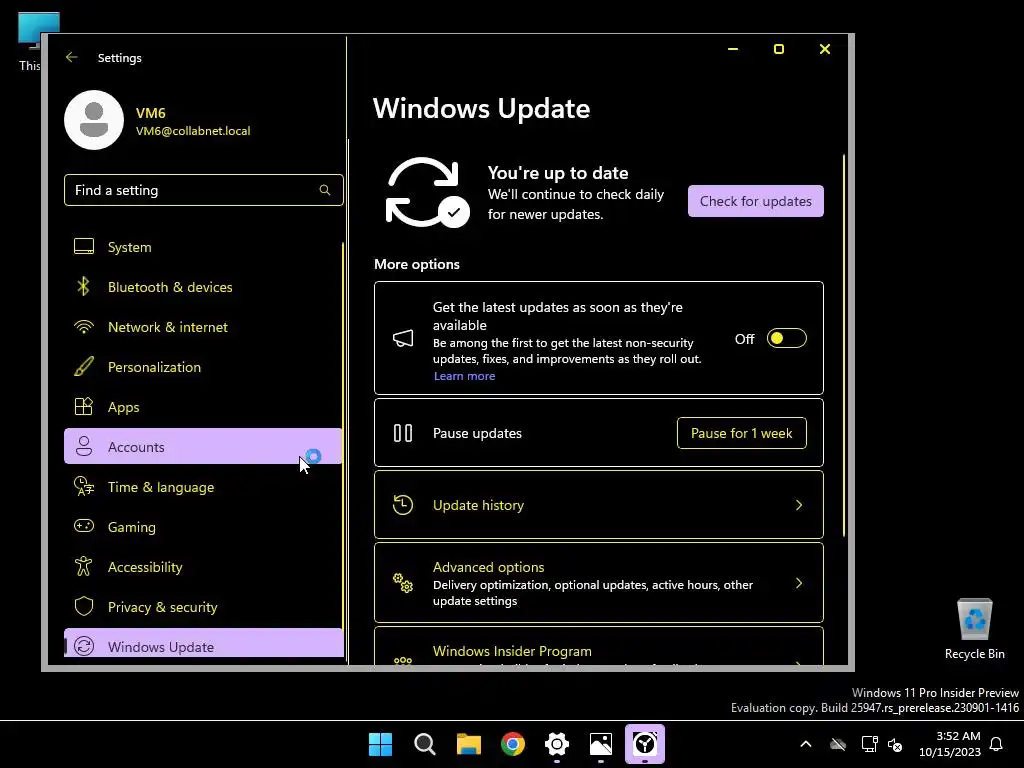Screen dimensions: 1024x768
Task: Click the Network wifi icon
Action: click(x=84, y=327)
